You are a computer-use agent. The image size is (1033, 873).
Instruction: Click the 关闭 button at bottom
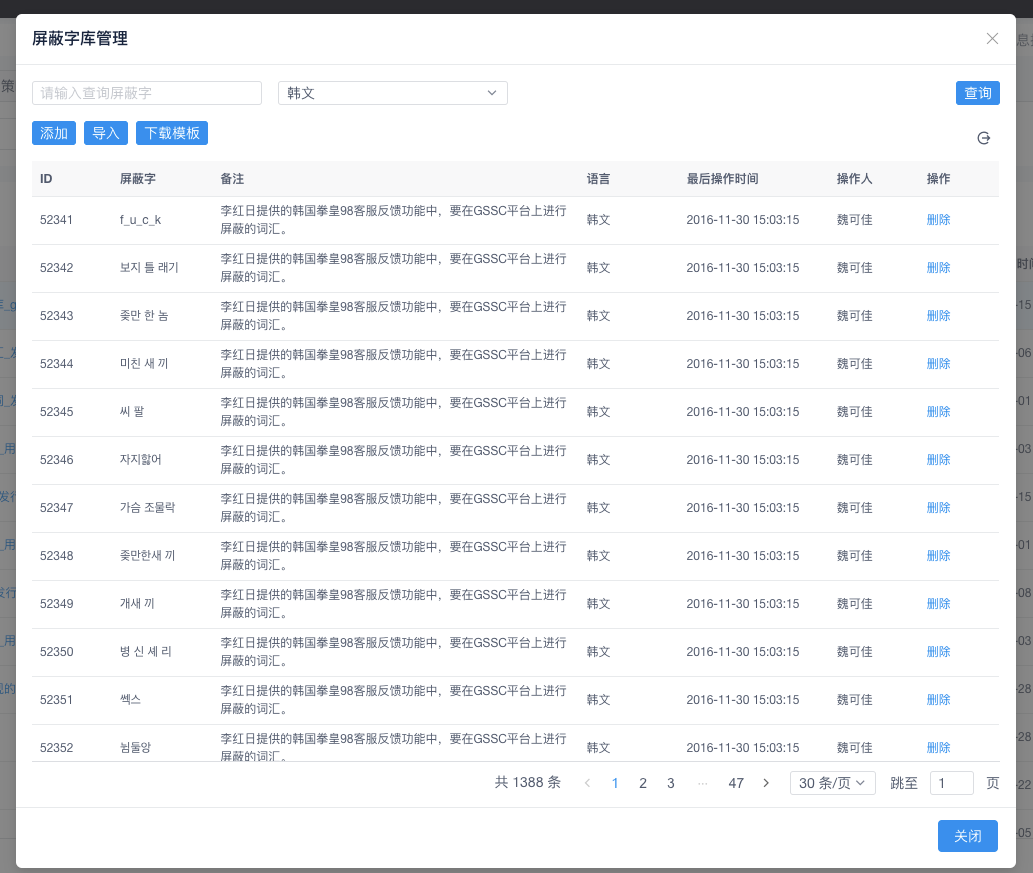click(967, 836)
